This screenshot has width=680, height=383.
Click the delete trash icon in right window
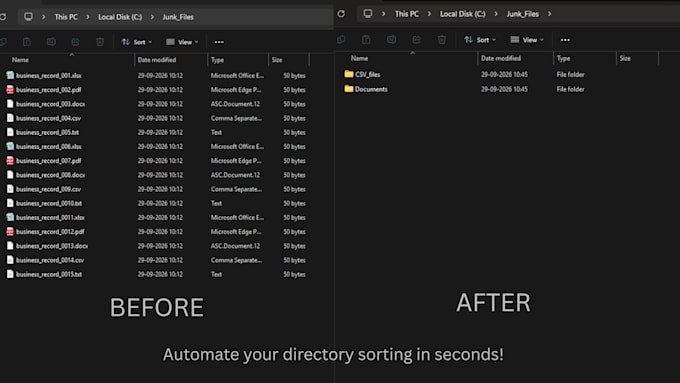(441, 39)
